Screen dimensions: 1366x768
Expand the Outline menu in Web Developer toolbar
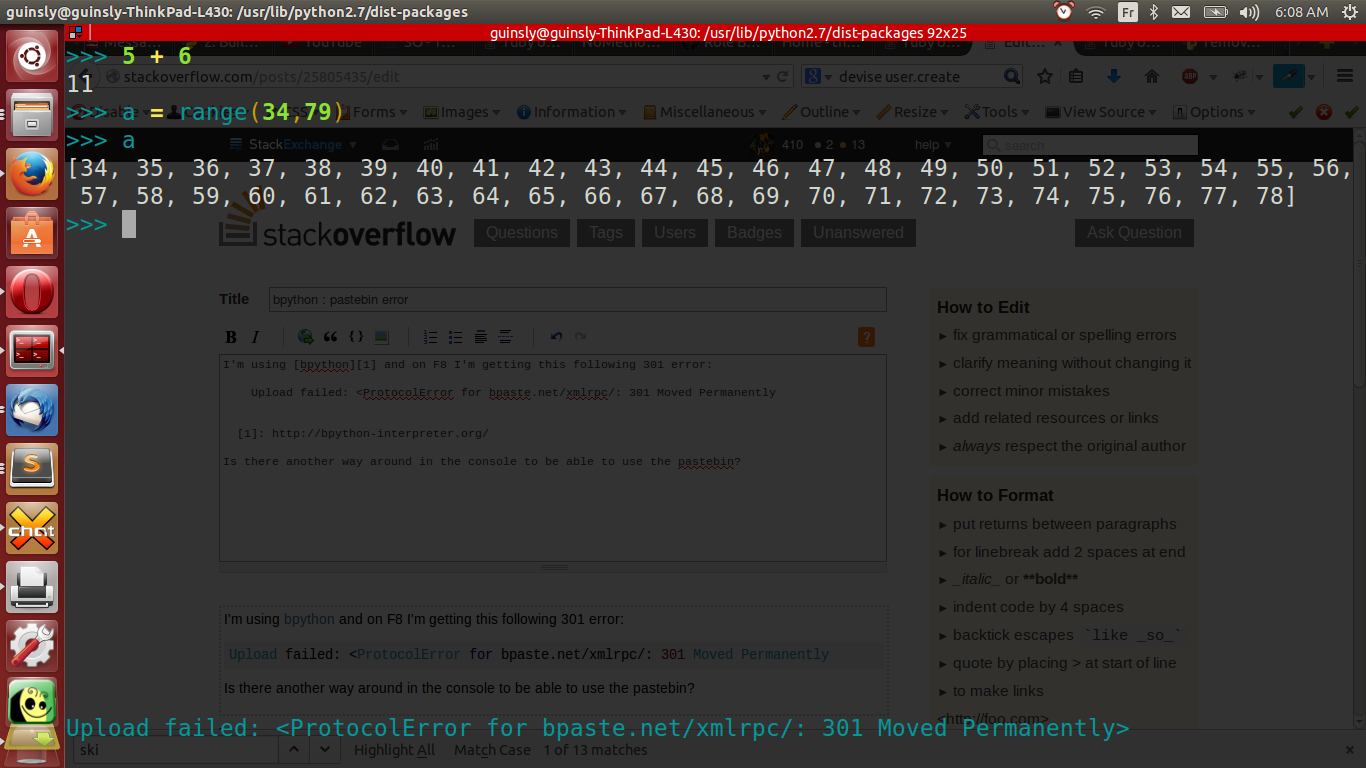tap(822, 112)
